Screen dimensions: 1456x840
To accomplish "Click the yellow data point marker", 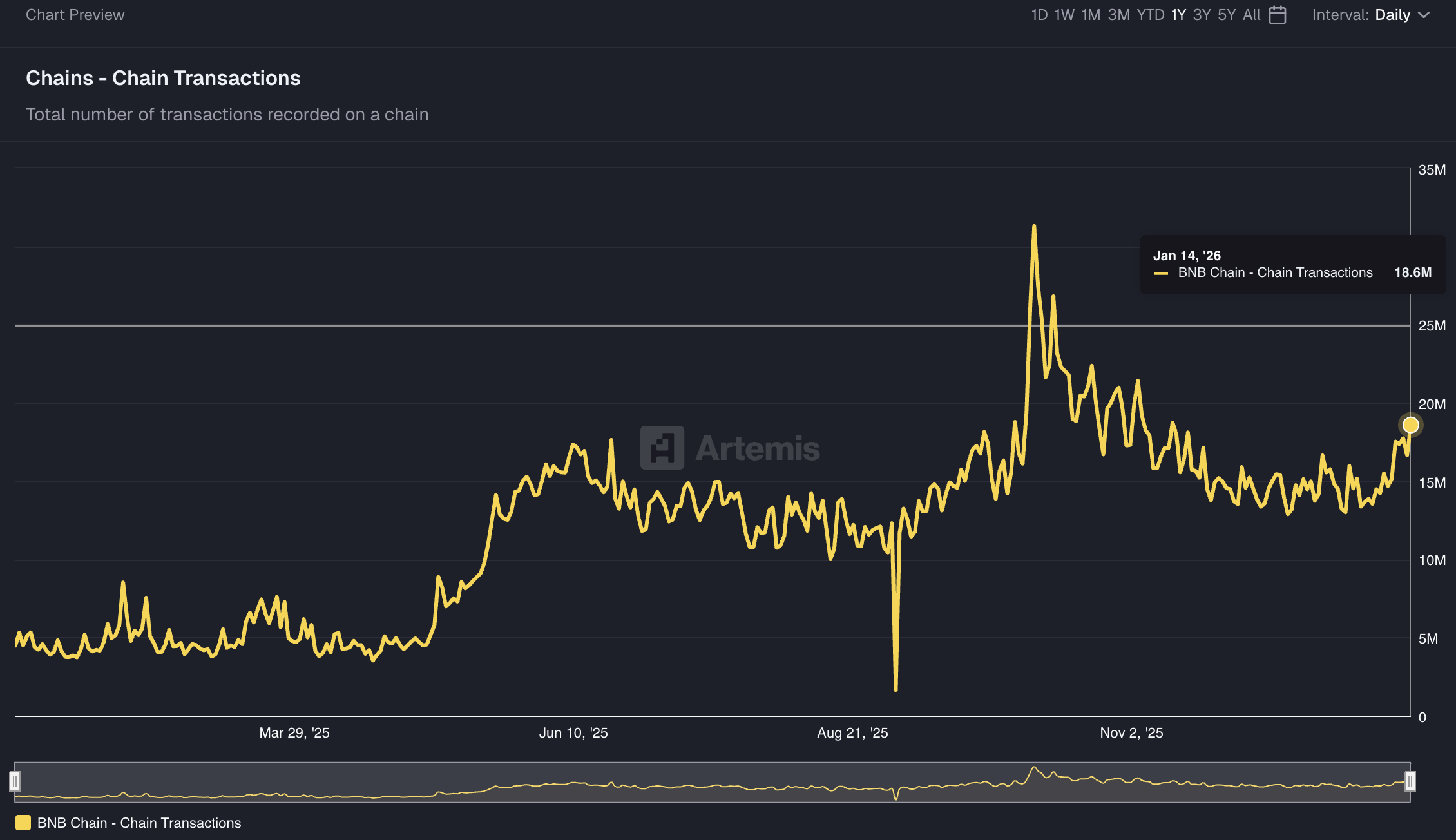I will tap(1410, 425).
